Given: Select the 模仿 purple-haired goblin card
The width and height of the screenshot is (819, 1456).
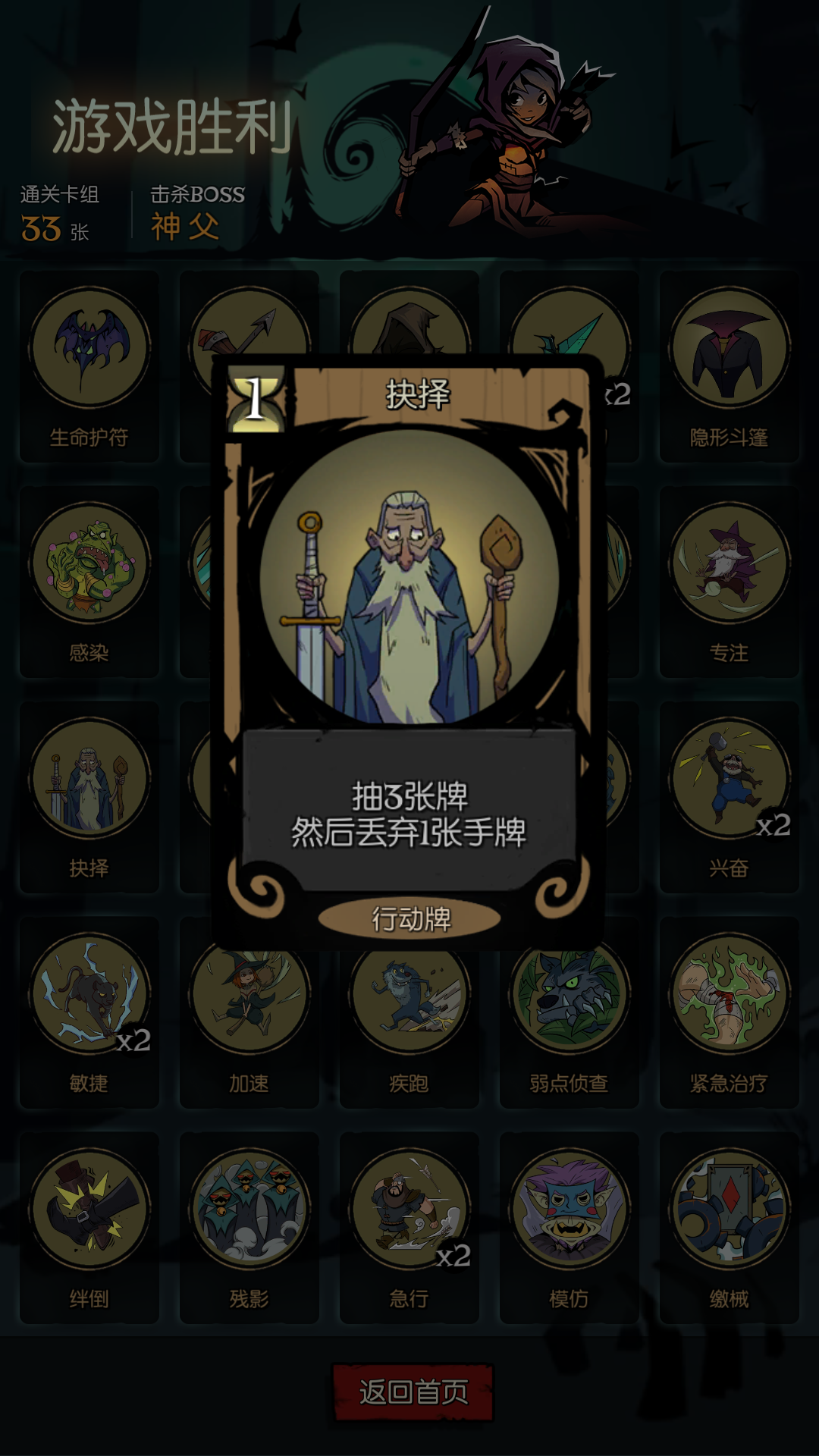Looking at the screenshot, I should [570, 1228].
